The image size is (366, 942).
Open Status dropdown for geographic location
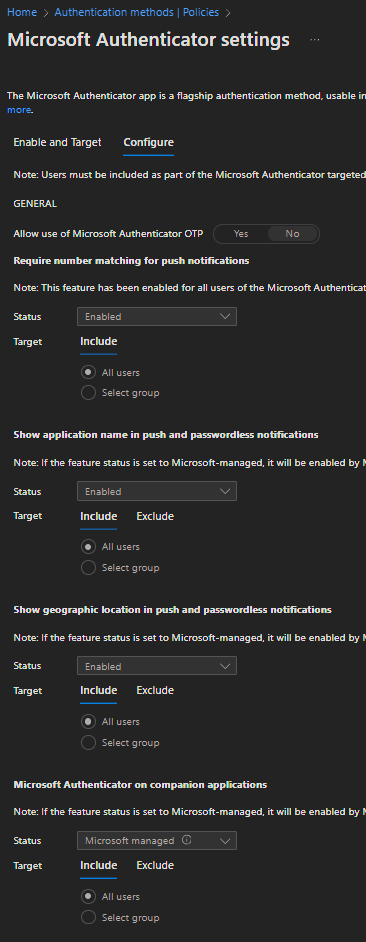tap(157, 666)
